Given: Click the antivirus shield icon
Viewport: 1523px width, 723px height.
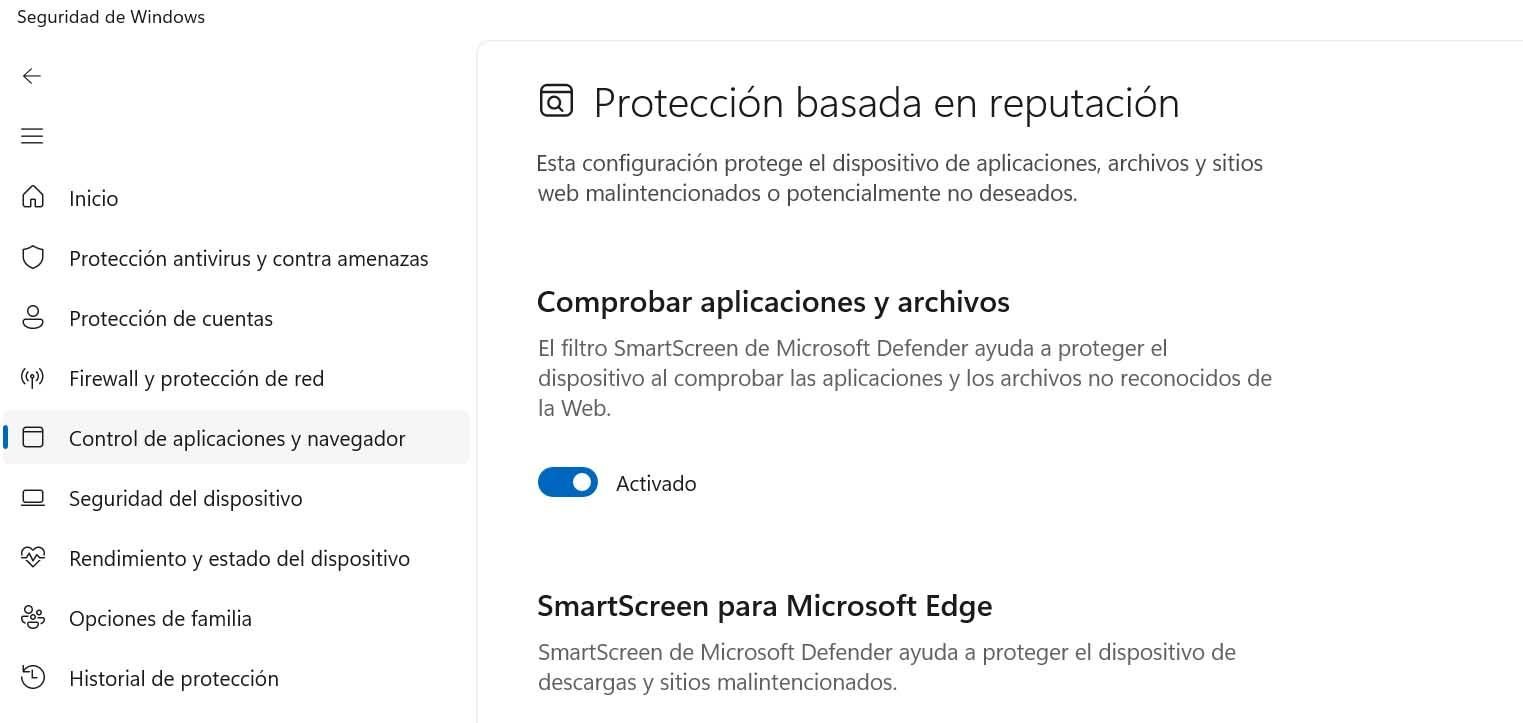Looking at the screenshot, I should tap(33, 258).
